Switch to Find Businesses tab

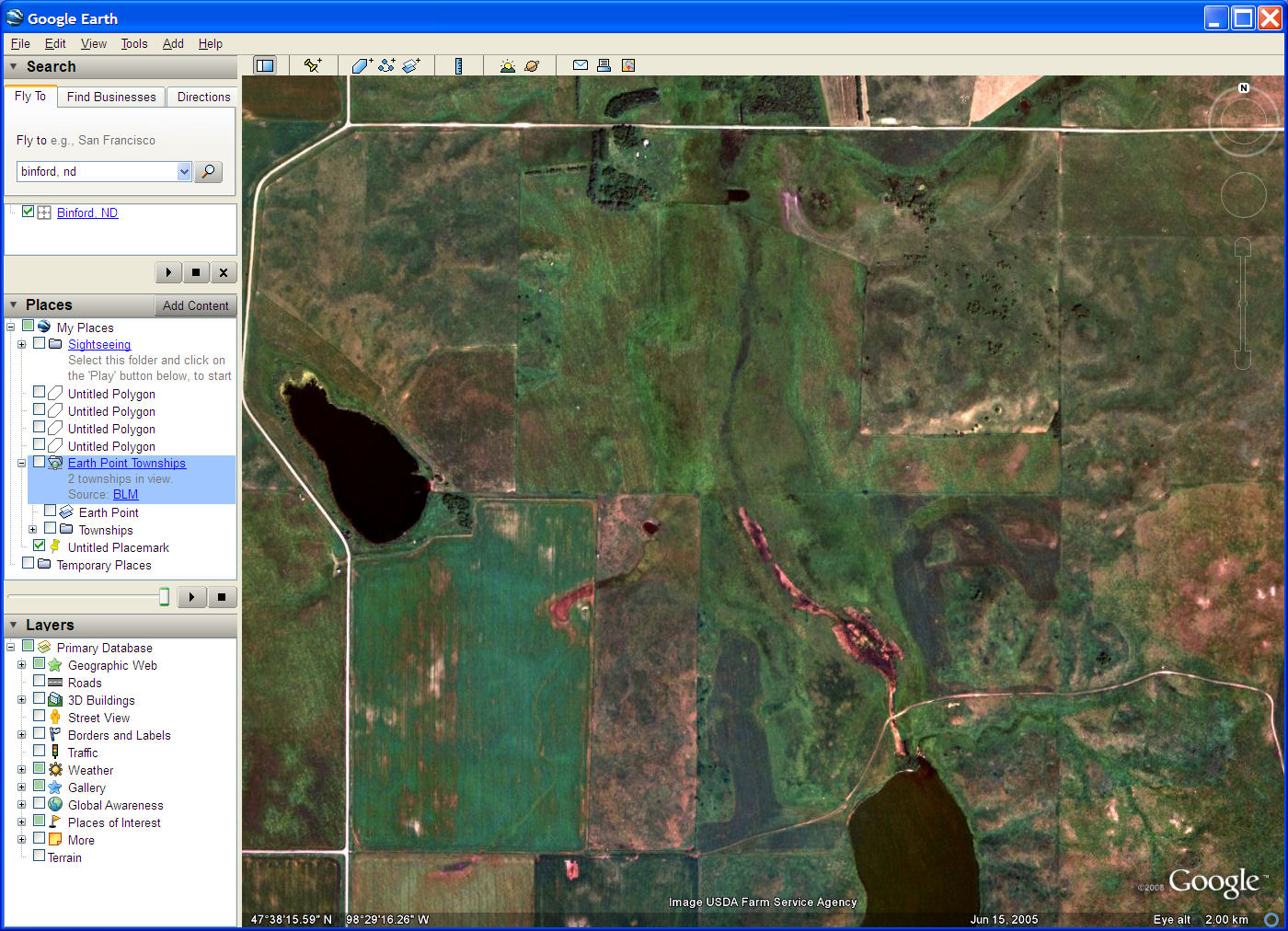point(111,97)
